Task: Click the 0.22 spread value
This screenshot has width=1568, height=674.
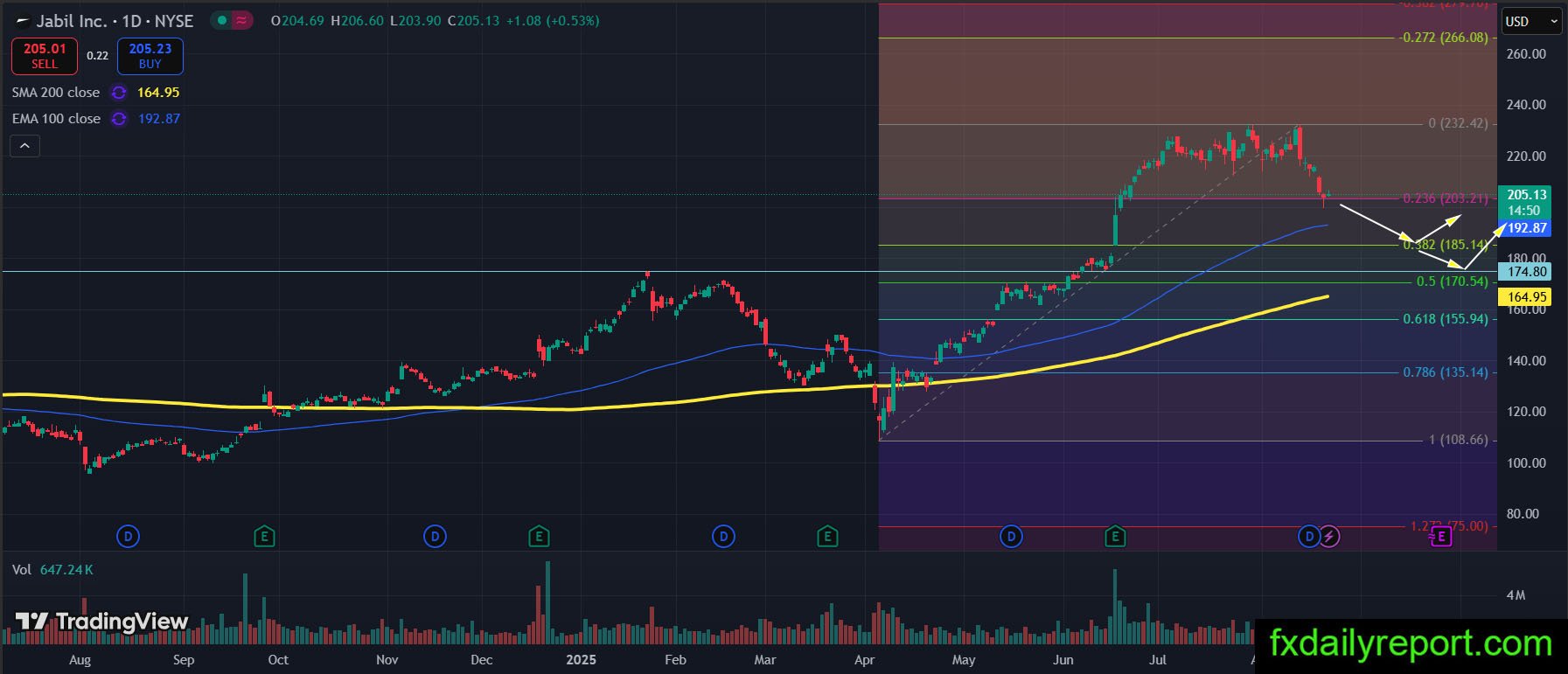Action: click(97, 56)
